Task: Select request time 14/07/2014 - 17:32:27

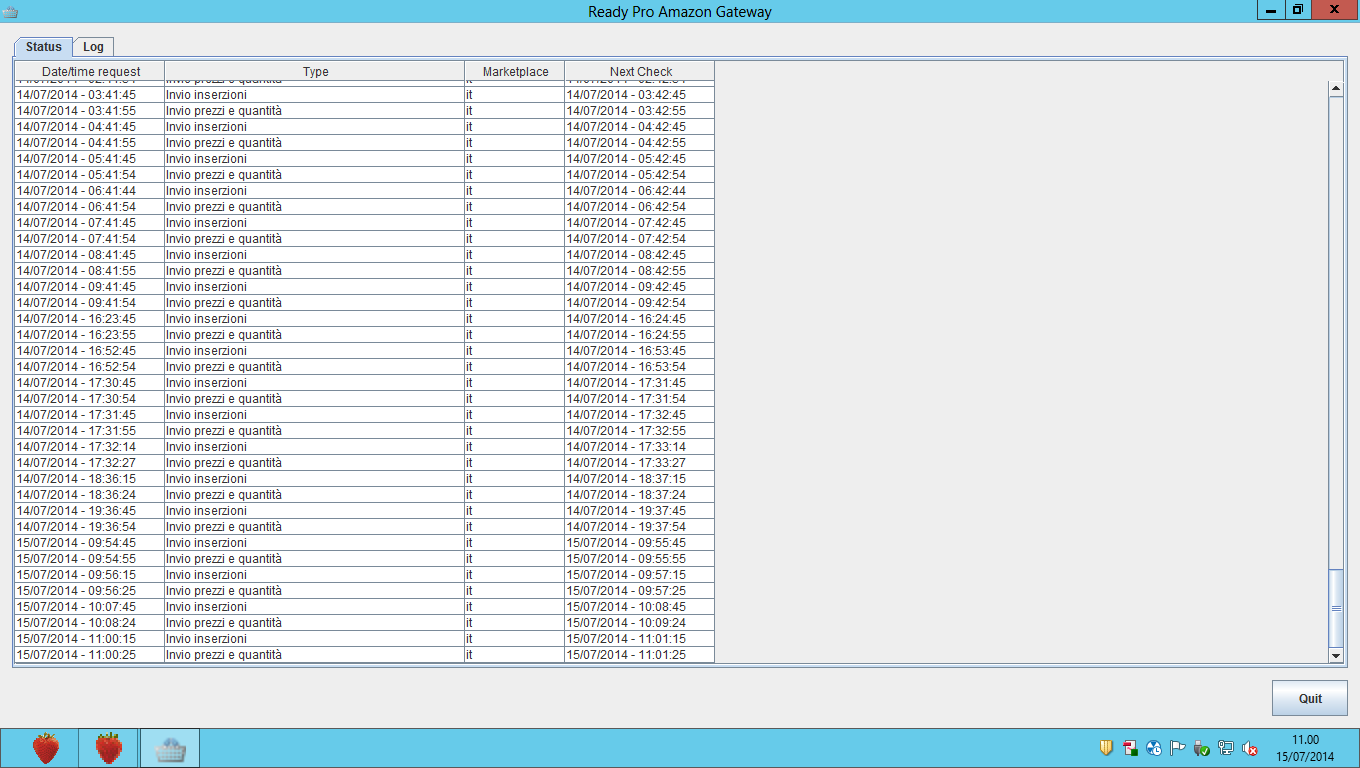Action: (90, 463)
